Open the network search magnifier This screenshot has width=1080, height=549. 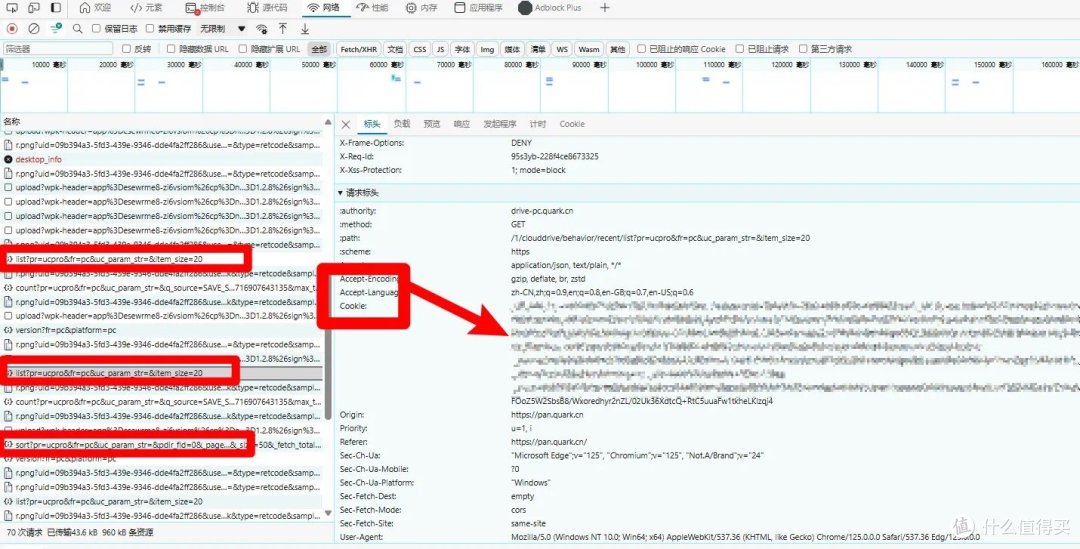pyautogui.click(x=77, y=29)
